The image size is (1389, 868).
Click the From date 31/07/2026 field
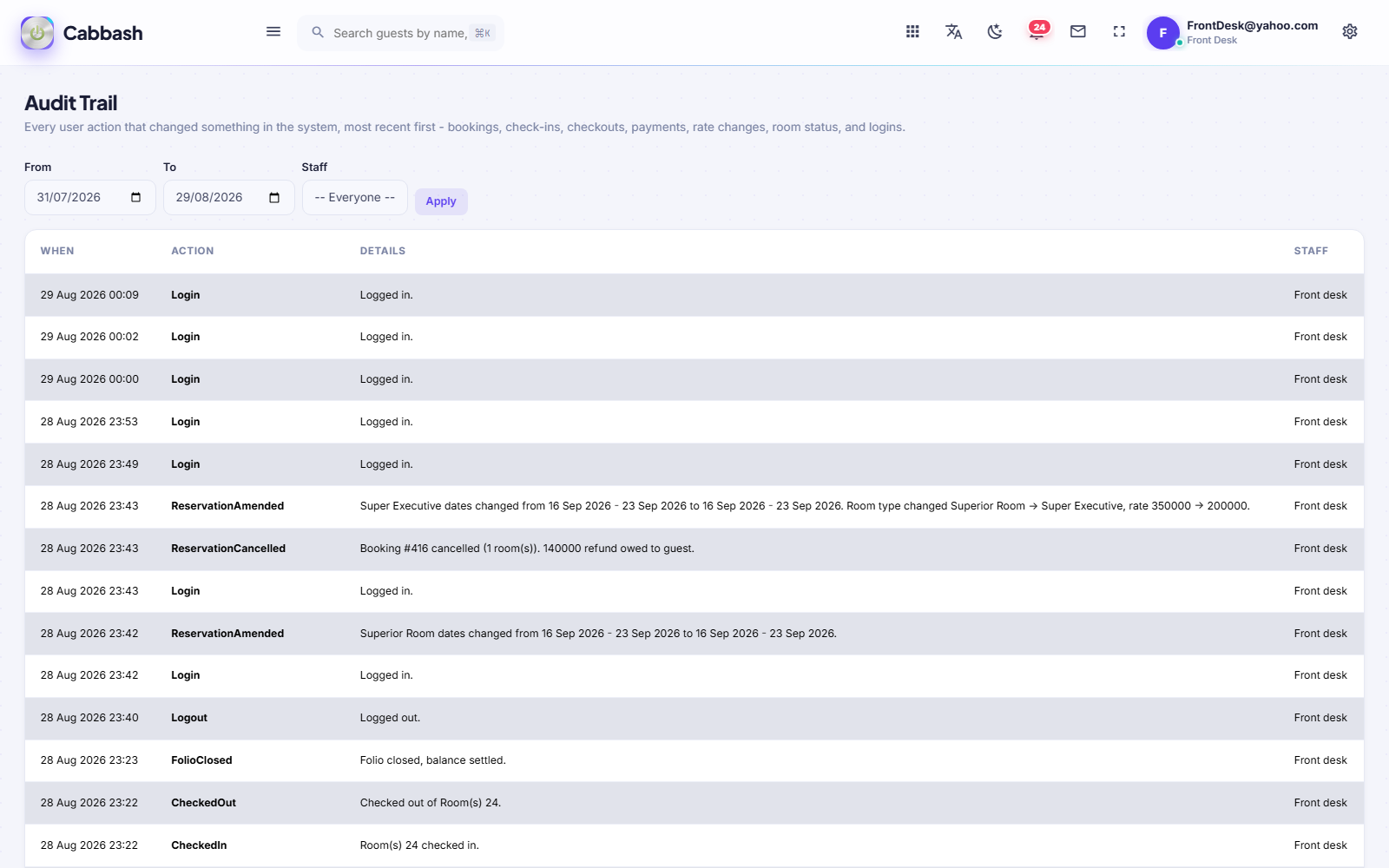pos(90,197)
